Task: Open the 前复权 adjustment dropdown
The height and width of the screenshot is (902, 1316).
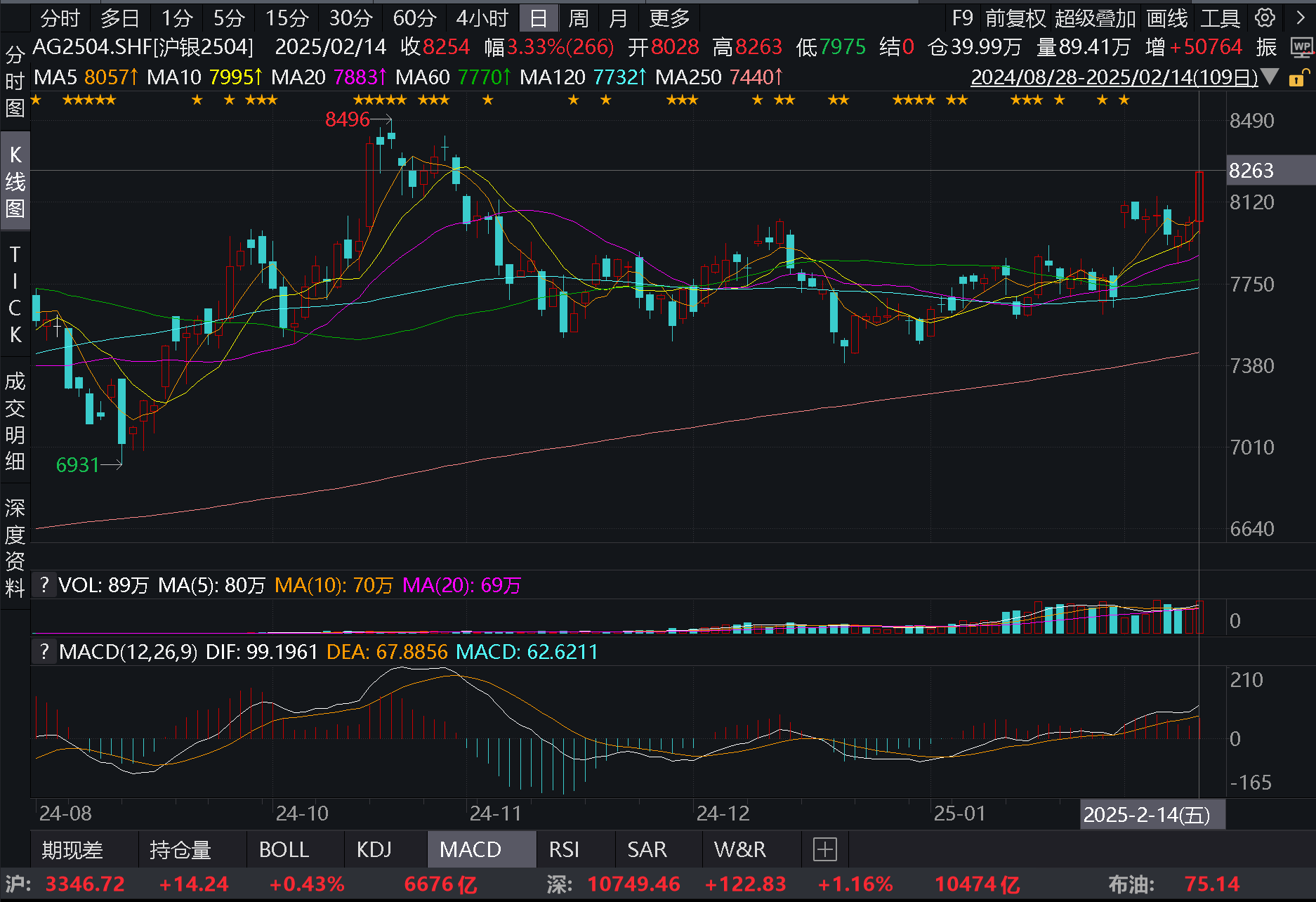Action: tap(1015, 18)
